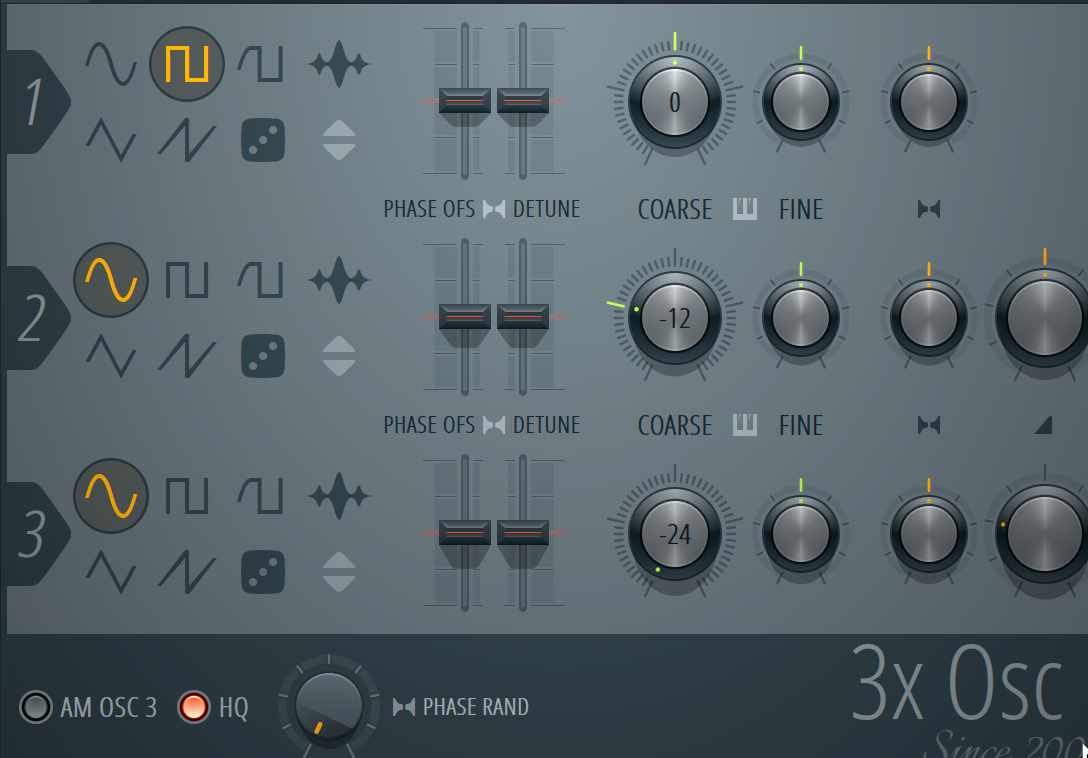Click the PHASE RAND knob
Viewport: 1088px width, 758px height.
pos(328,707)
